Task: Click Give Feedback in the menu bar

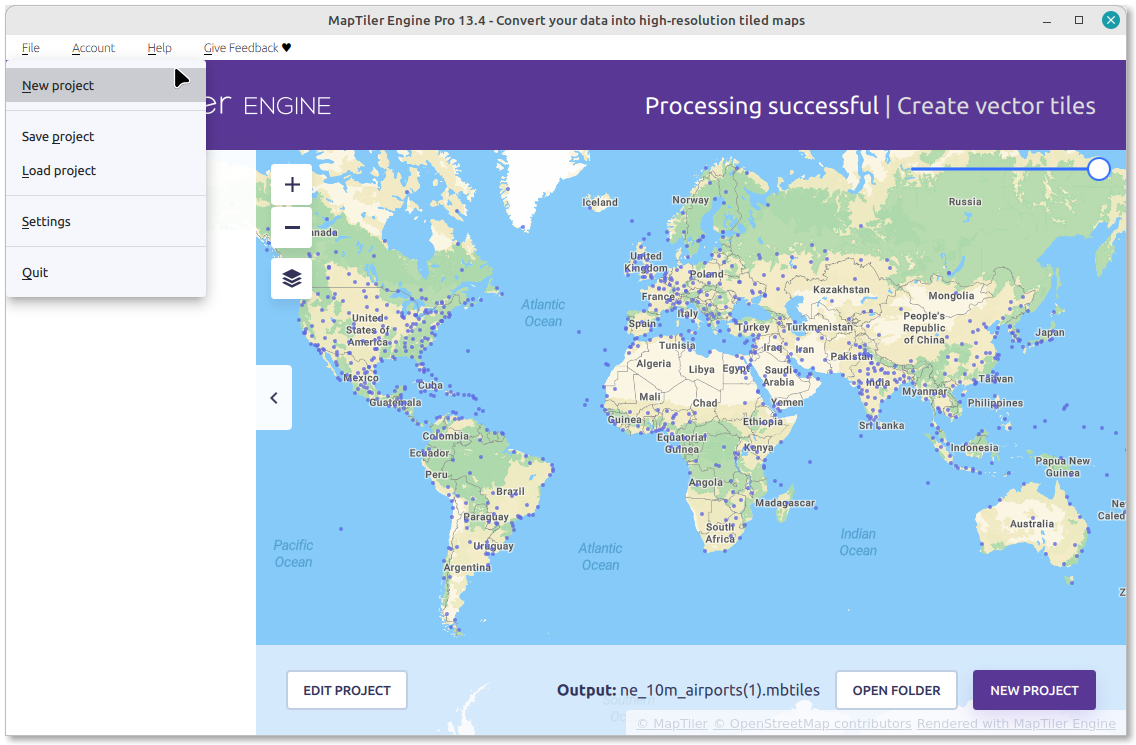Action: coord(247,48)
